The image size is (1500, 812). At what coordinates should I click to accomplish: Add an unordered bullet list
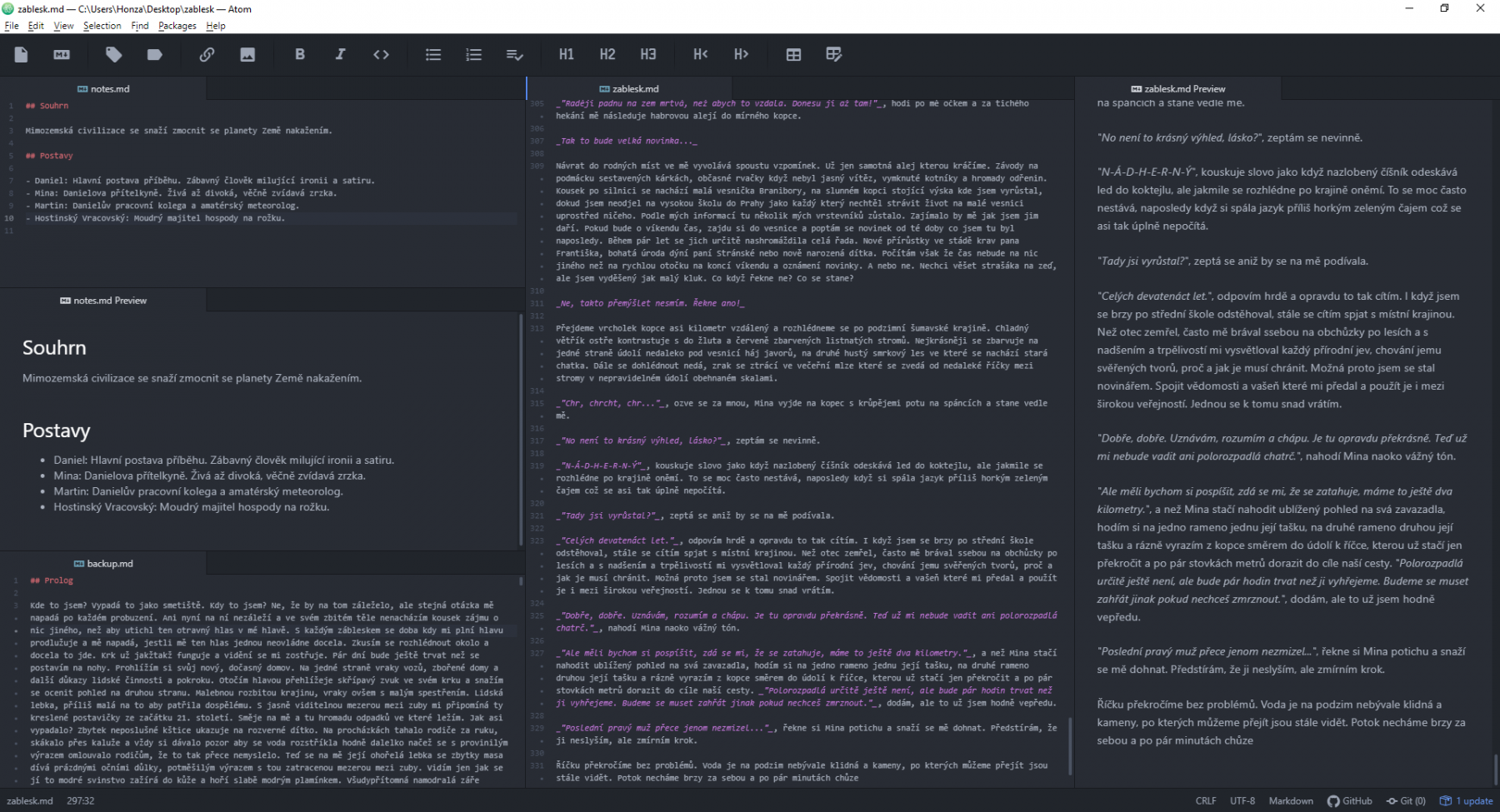[433, 55]
